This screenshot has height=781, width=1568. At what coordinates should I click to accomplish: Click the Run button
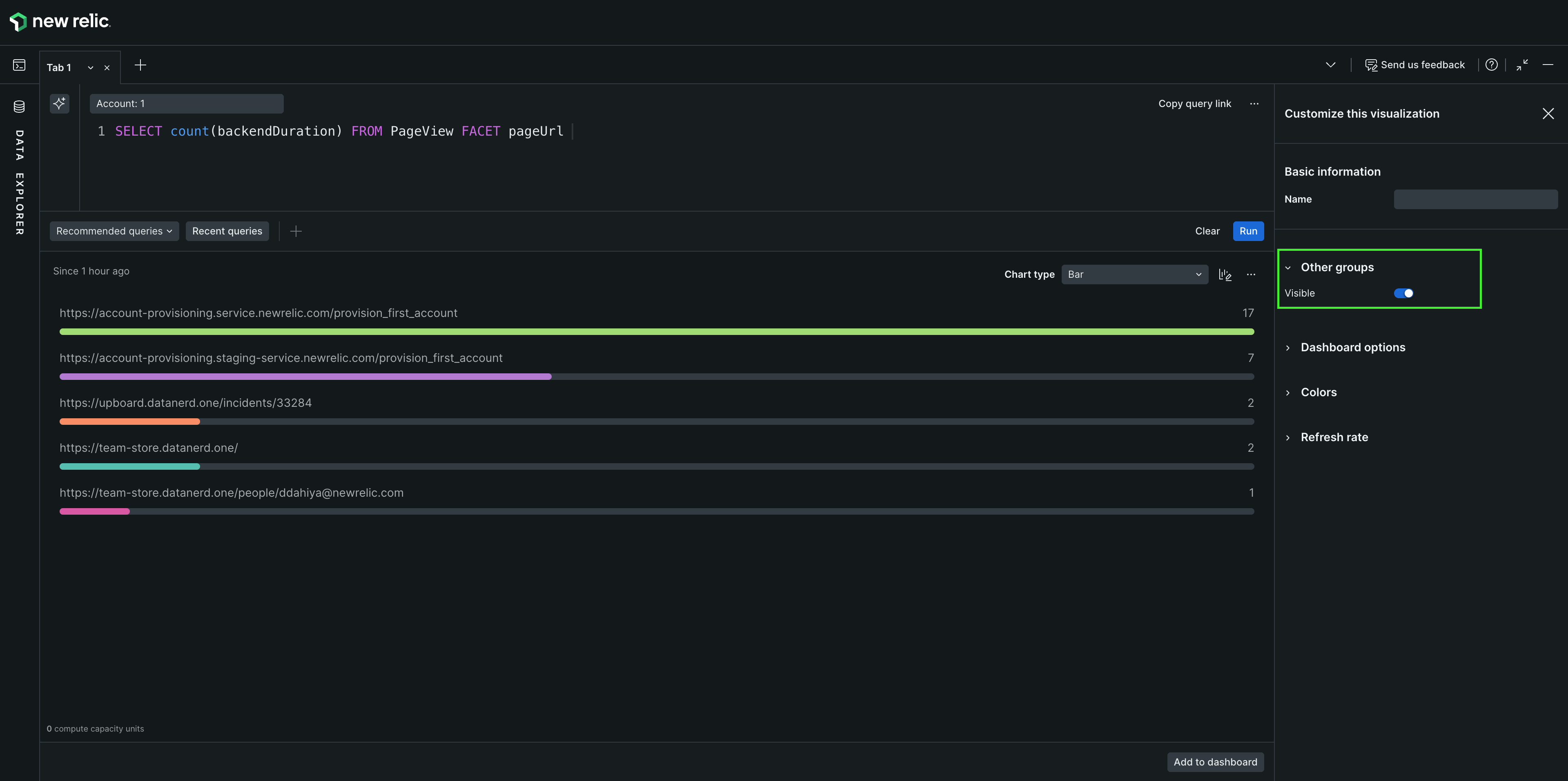[1248, 231]
